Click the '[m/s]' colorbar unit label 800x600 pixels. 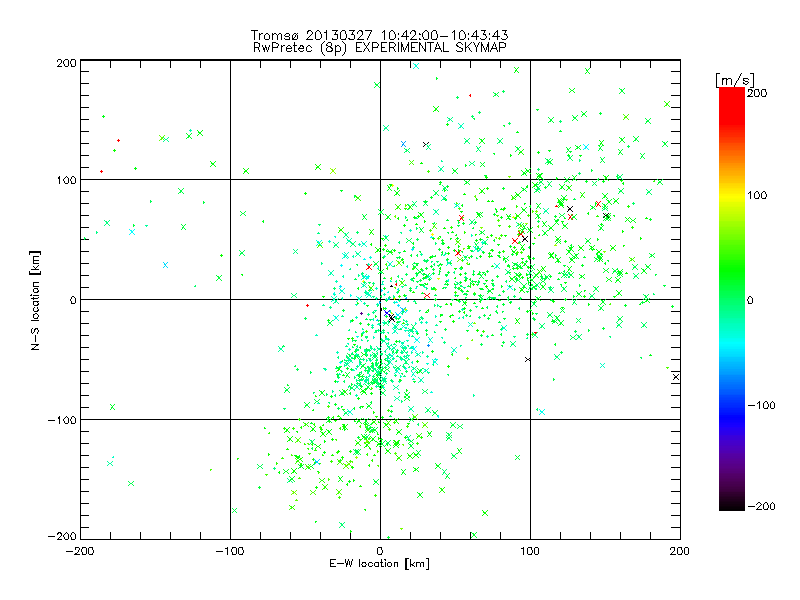(x=735, y=80)
